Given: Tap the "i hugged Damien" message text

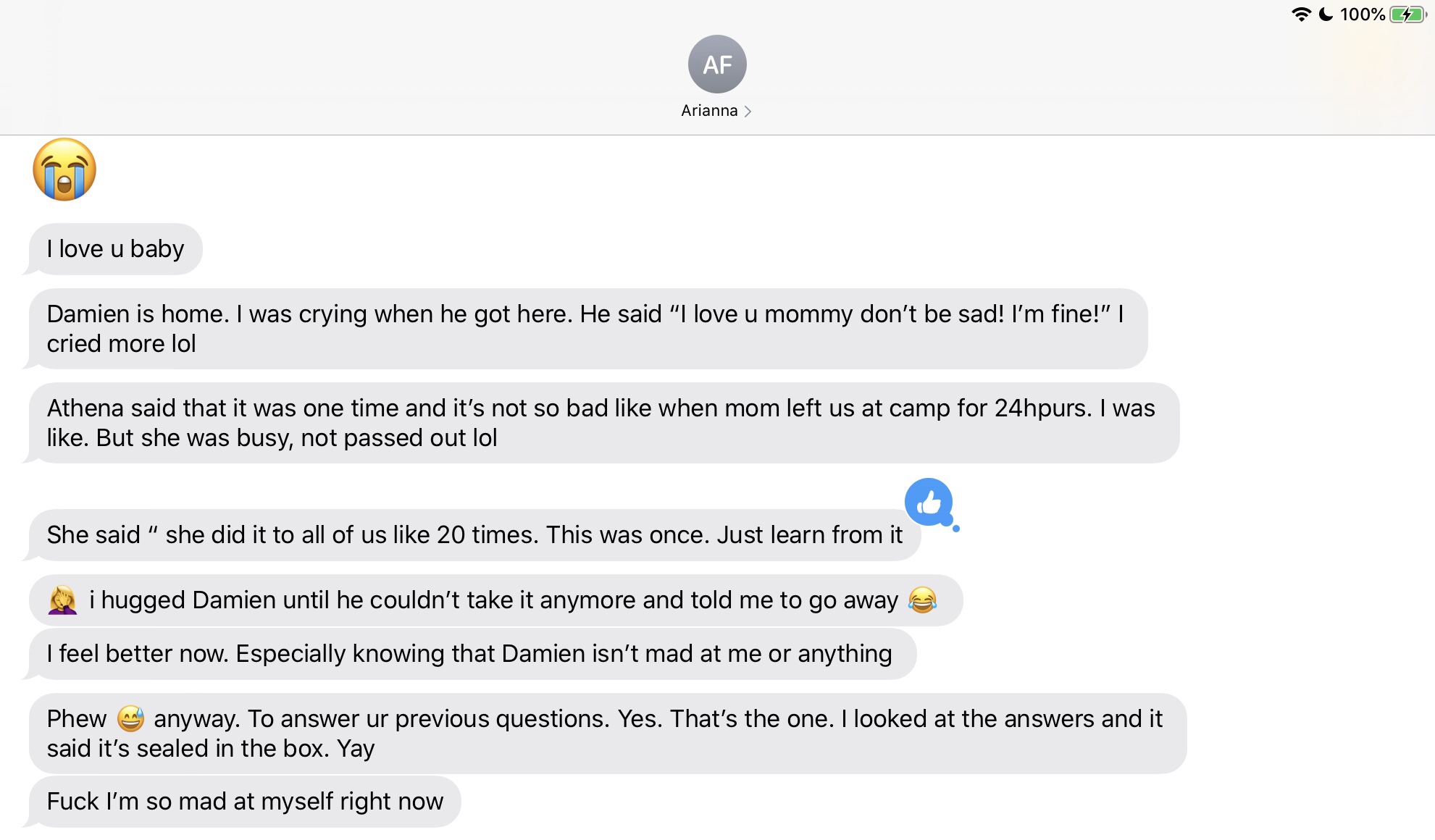Looking at the screenshot, I should pyautogui.click(x=493, y=600).
